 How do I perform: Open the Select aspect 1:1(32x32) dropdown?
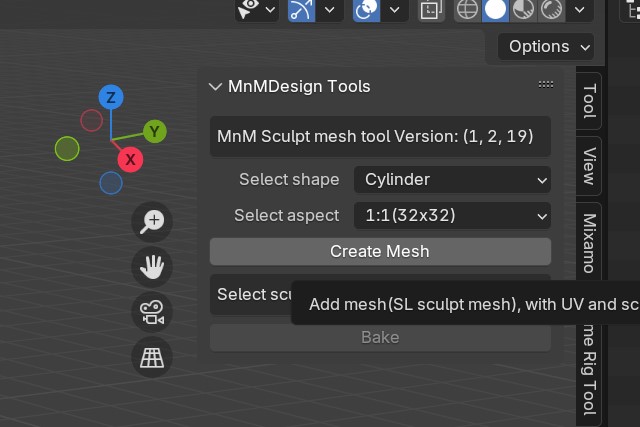point(452,216)
